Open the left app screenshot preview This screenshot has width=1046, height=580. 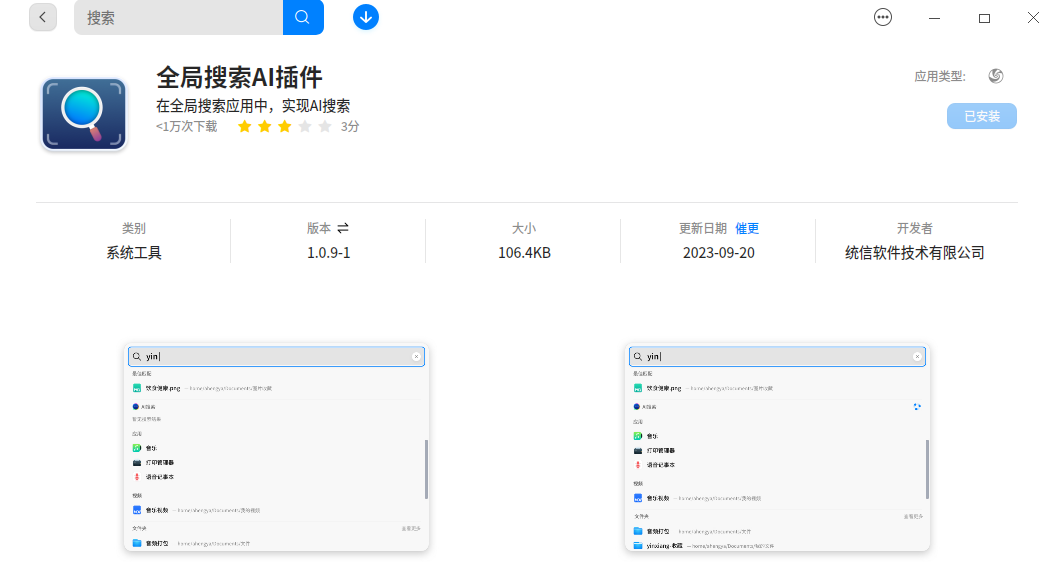click(276, 448)
